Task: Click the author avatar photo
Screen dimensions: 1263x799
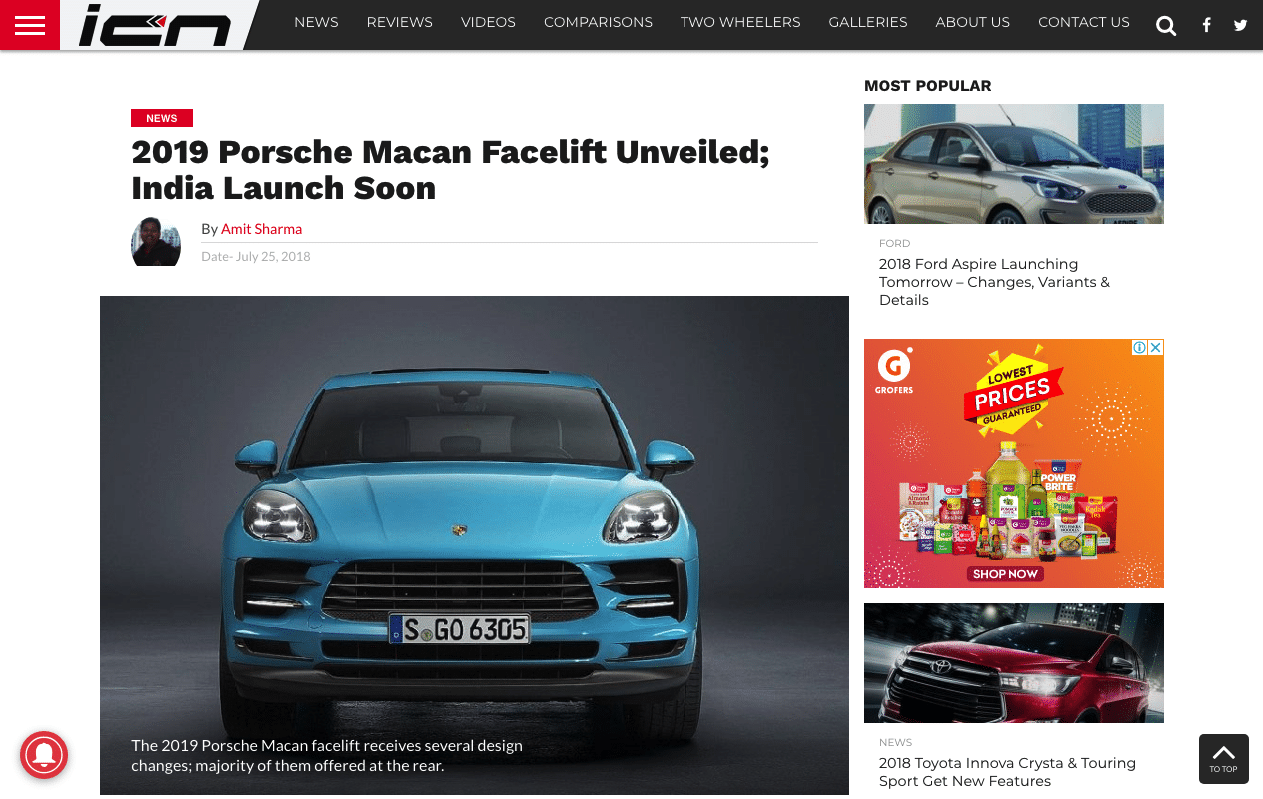Action: coord(156,241)
